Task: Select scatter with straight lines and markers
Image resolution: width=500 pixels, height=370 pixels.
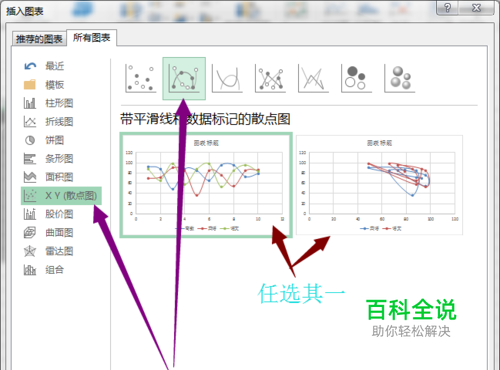Action: [270, 79]
